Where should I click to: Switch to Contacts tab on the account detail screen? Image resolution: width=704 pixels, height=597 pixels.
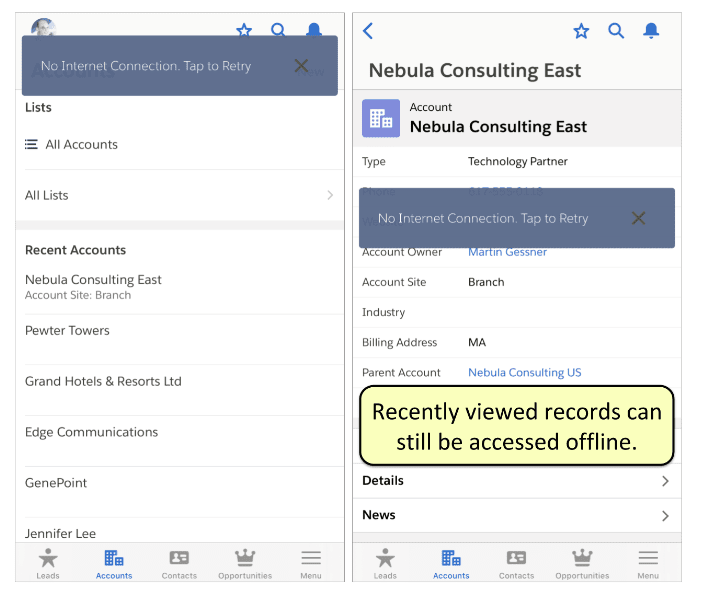[x=516, y=563]
